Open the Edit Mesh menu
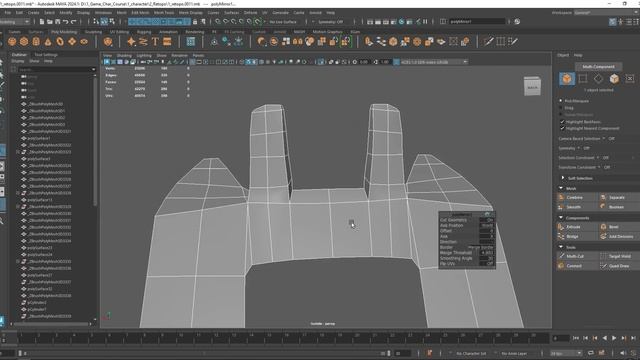The image size is (640, 360). 140,13
